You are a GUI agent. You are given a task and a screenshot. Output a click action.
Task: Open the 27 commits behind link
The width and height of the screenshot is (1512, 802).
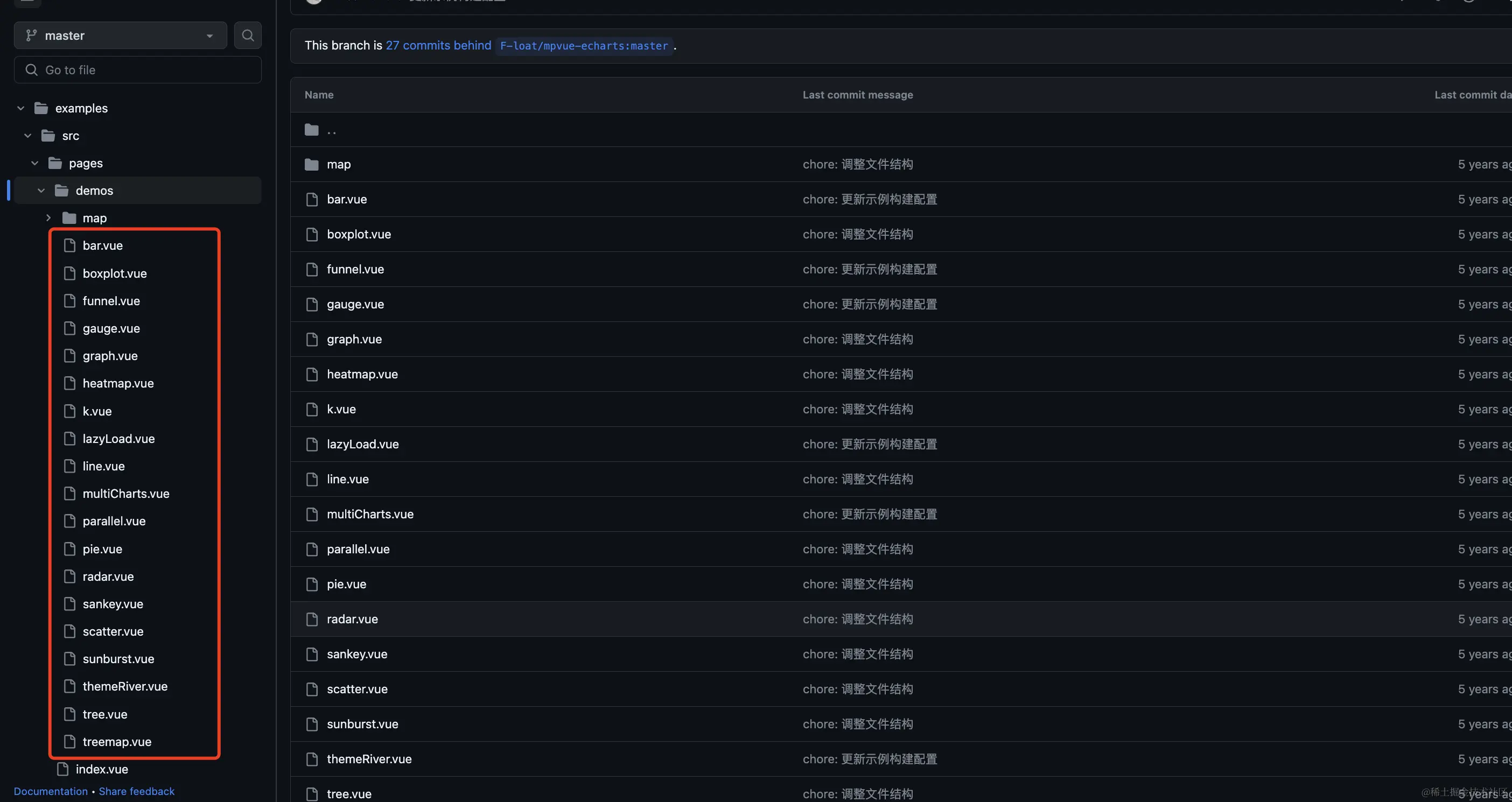(438, 45)
